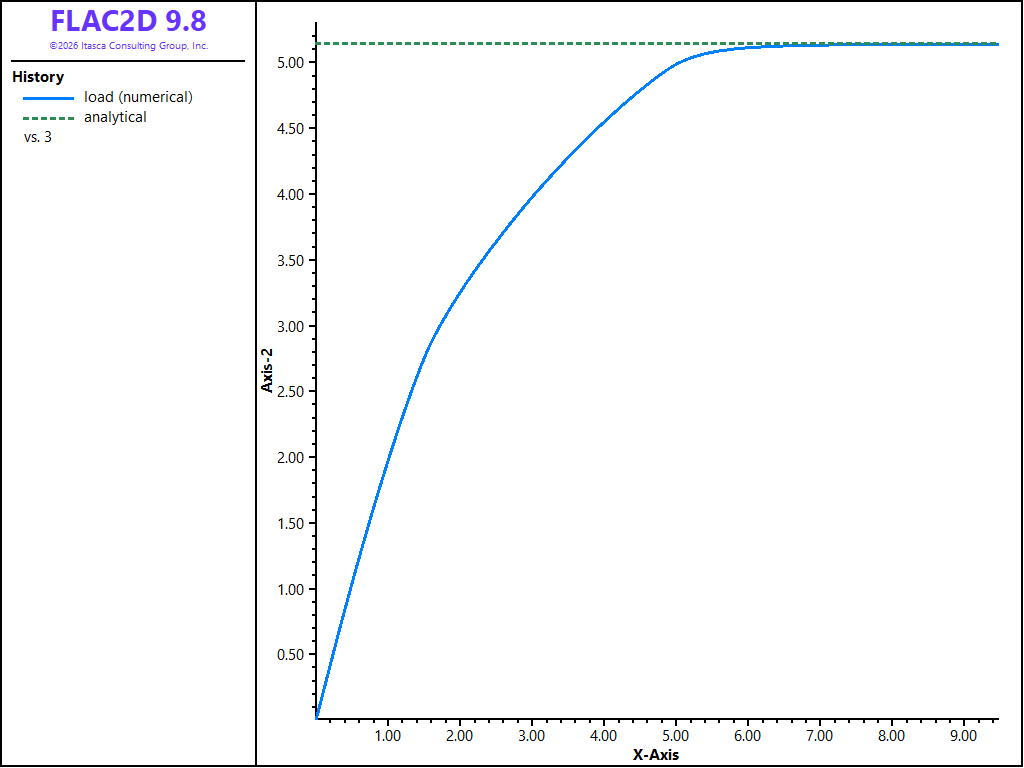Select the analytical legend label
This screenshot has width=1024, height=768.
(x=115, y=118)
